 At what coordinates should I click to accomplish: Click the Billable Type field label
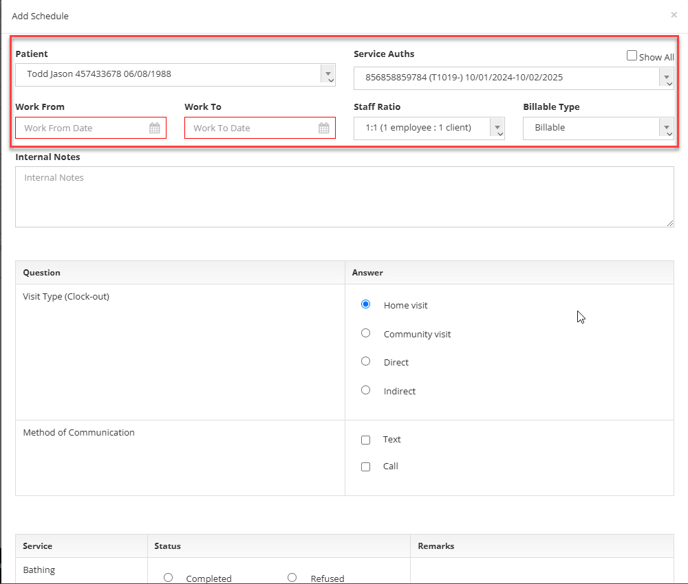[x=551, y=107]
